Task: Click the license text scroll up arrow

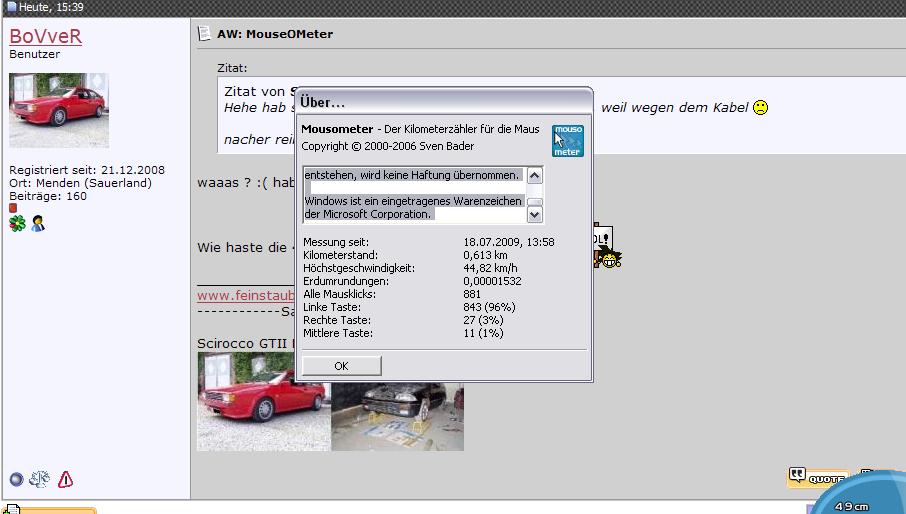Action: pyautogui.click(x=534, y=176)
